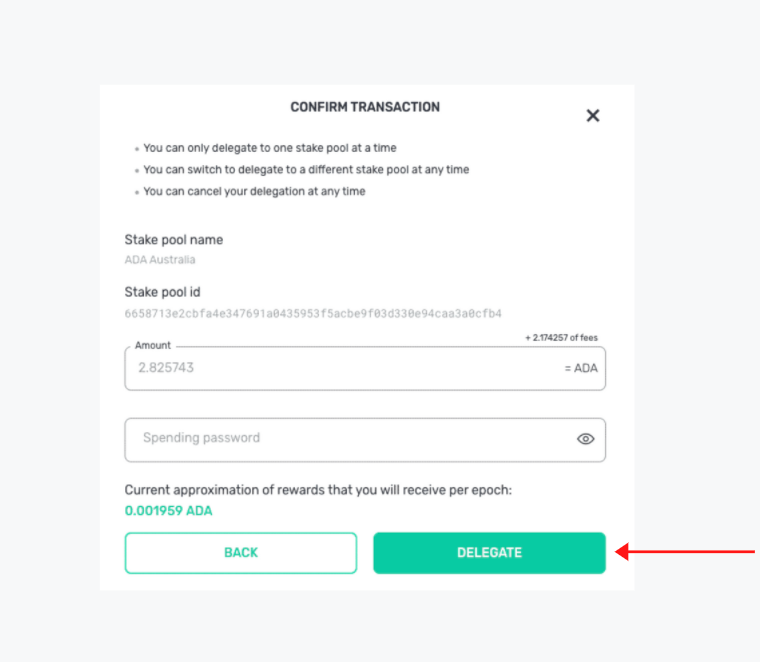Click the red arrow pointing at DELEGATE
The image size is (760, 662).
pos(685,552)
